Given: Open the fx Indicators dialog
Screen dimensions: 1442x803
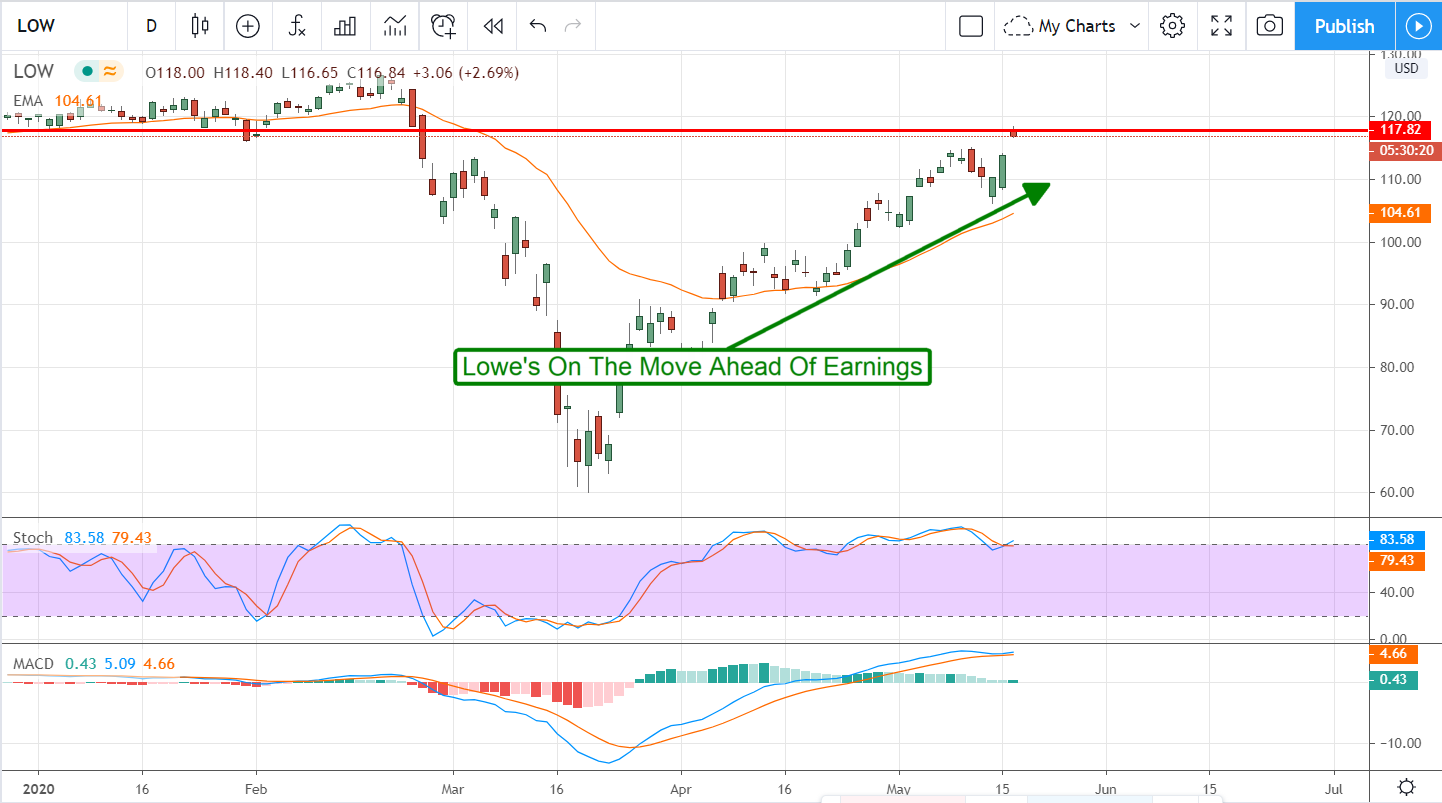Looking at the screenshot, I should coord(297,26).
